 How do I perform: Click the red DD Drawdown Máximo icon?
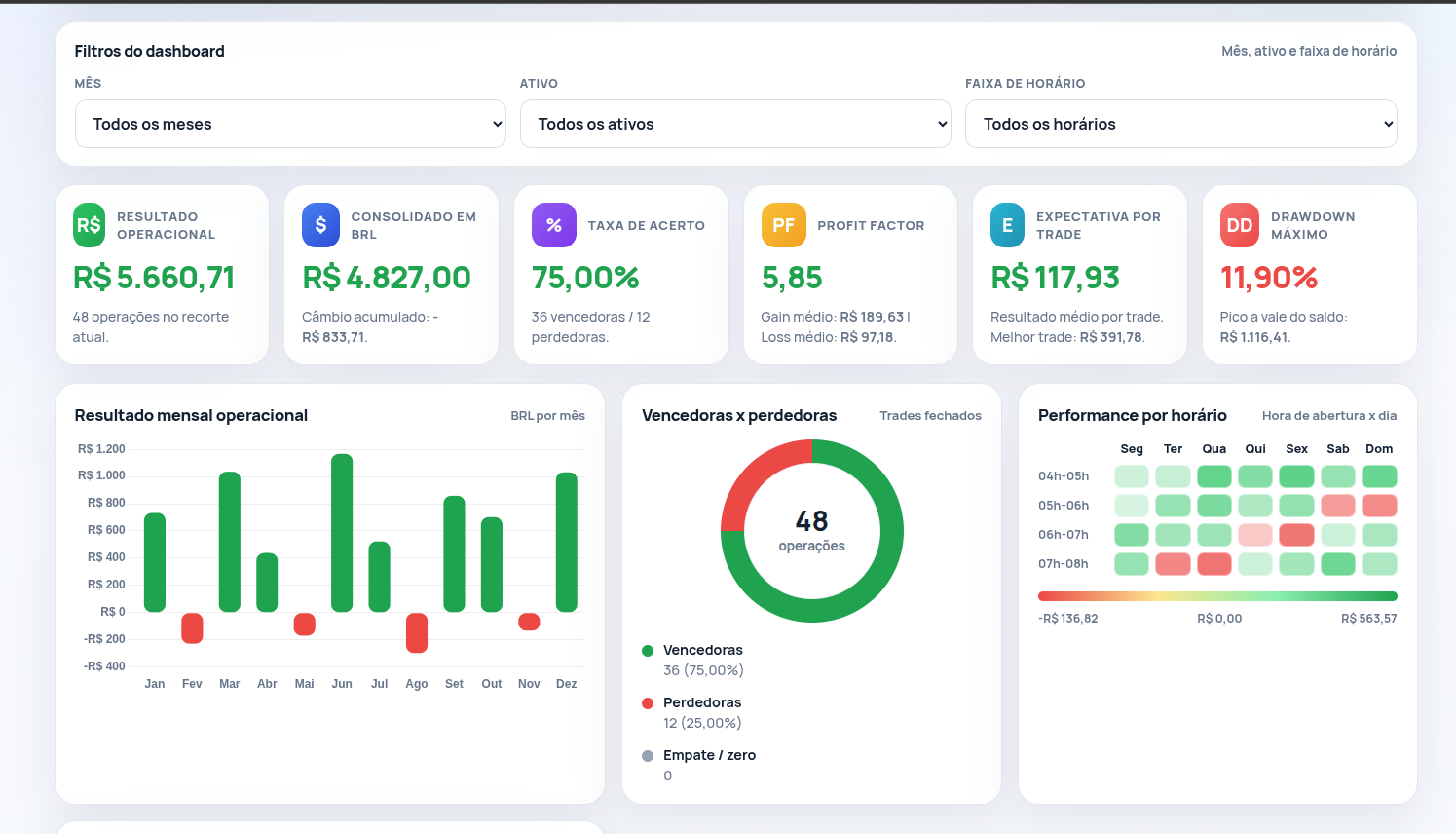coord(1240,225)
